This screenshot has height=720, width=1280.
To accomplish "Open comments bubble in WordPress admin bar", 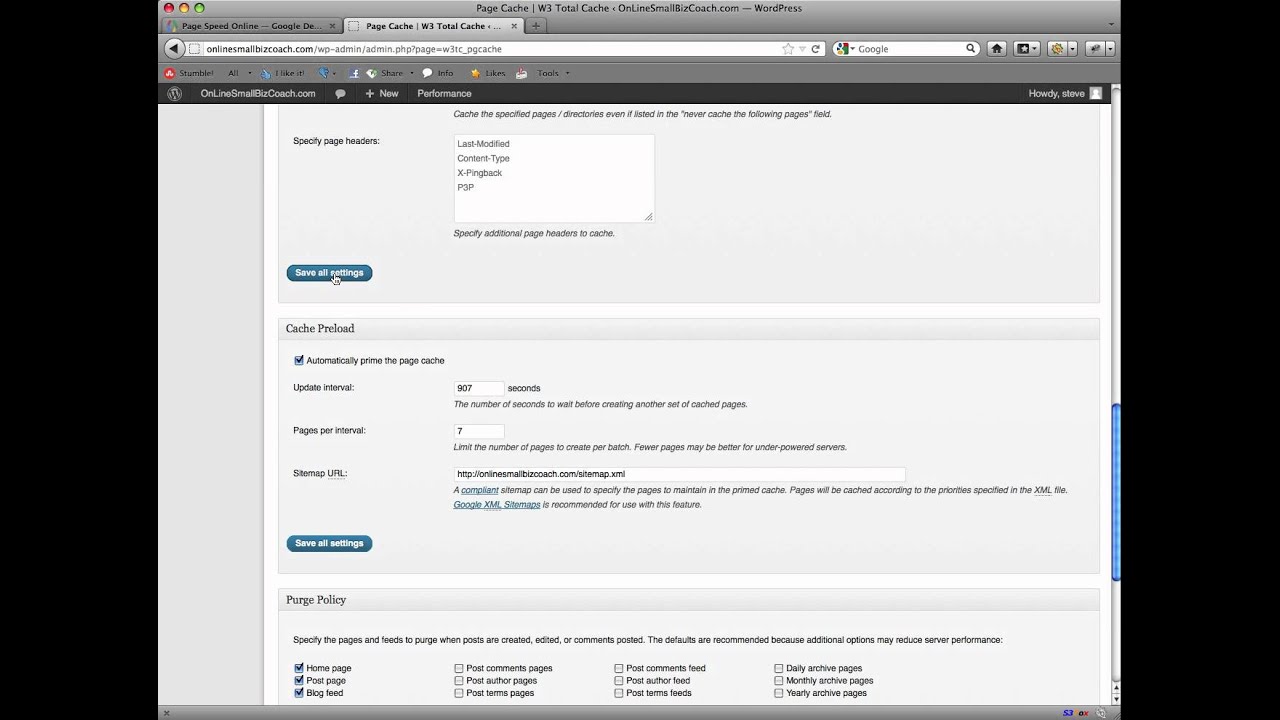I will pos(340,93).
